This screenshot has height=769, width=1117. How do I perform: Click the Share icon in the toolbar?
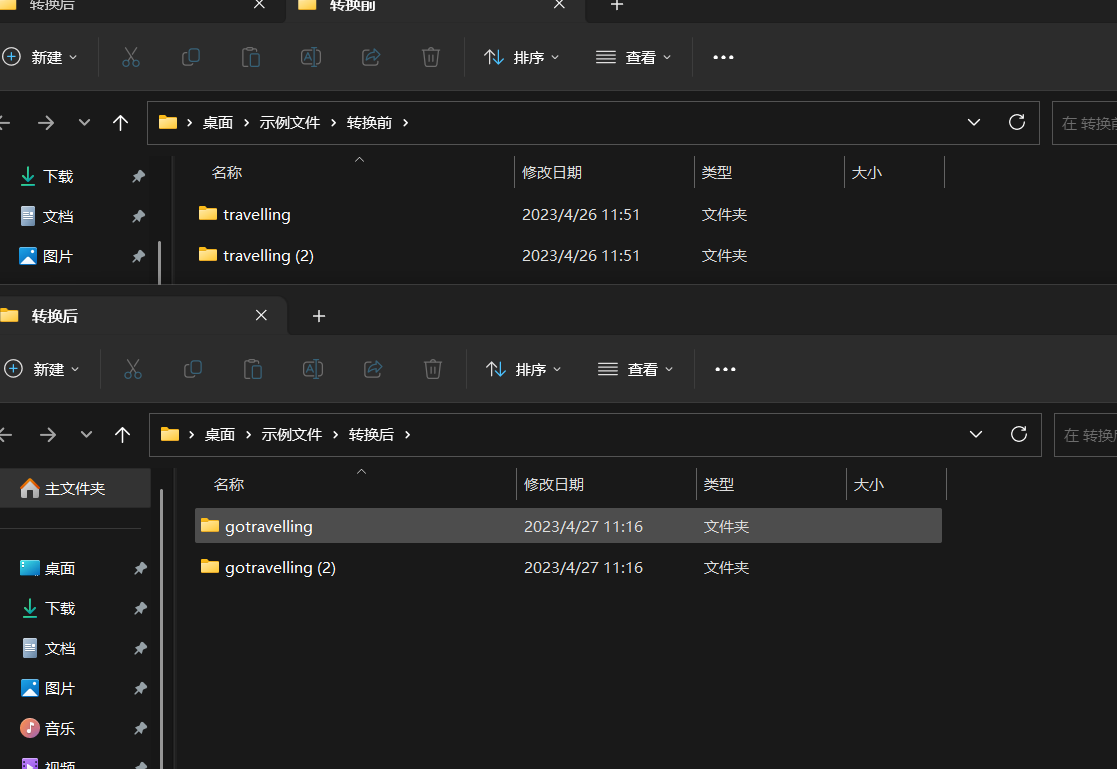point(371,57)
